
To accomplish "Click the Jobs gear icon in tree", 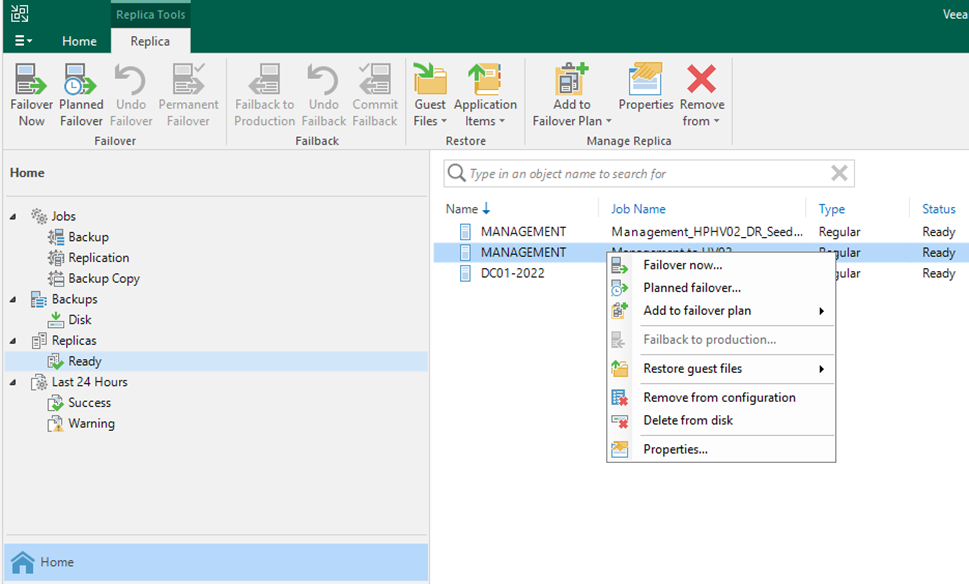I will tap(39, 216).
